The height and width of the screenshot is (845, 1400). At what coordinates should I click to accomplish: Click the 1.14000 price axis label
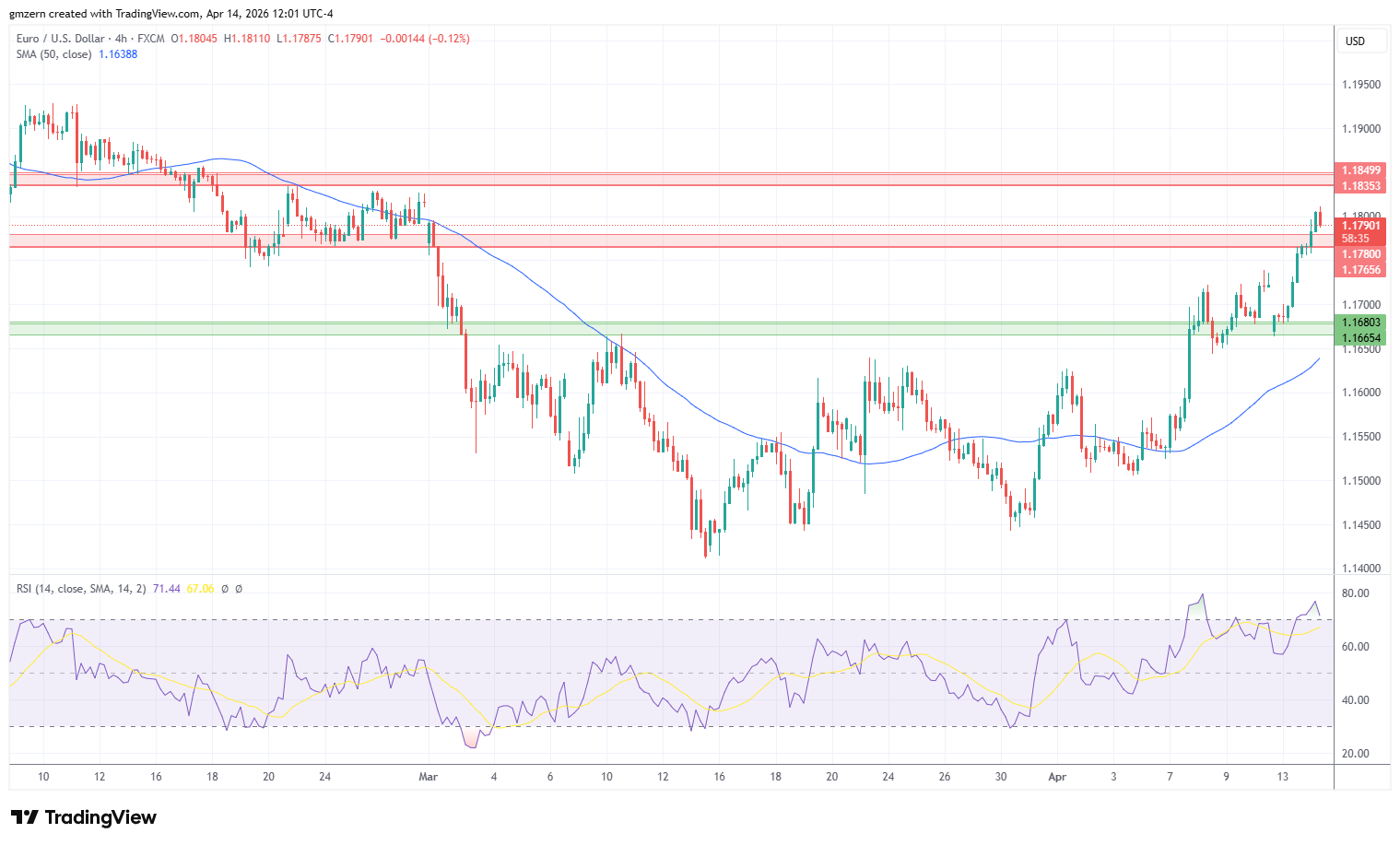coord(1361,569)
